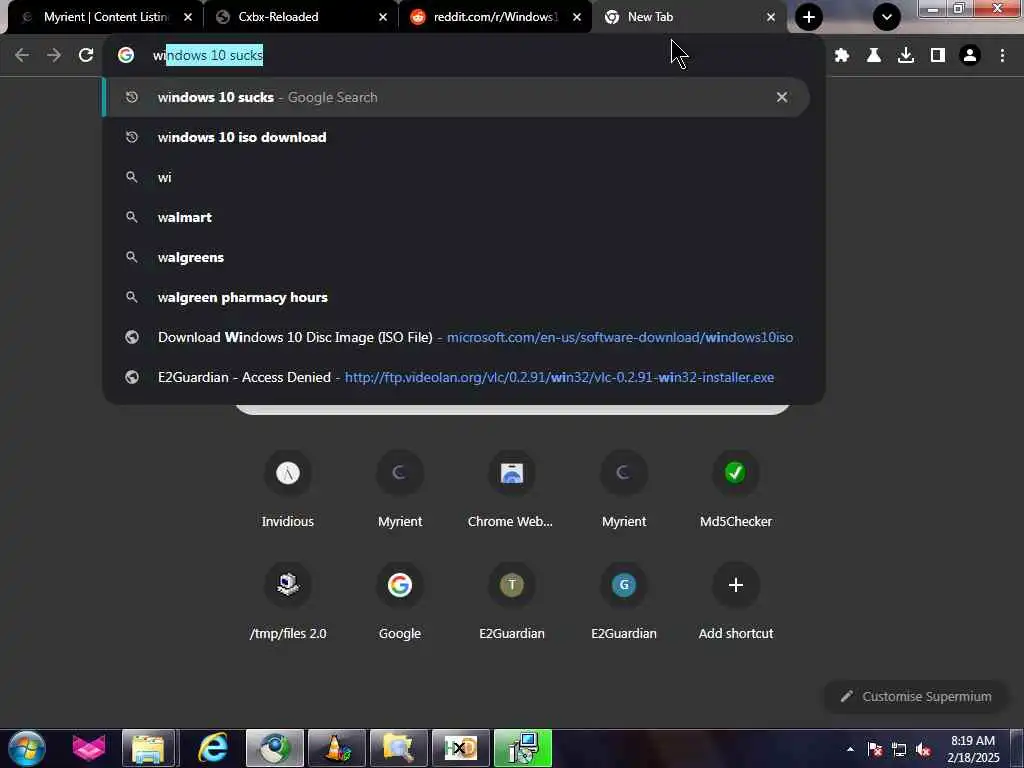
Task: Show hidden system tray icons
Action: [850, 749]
